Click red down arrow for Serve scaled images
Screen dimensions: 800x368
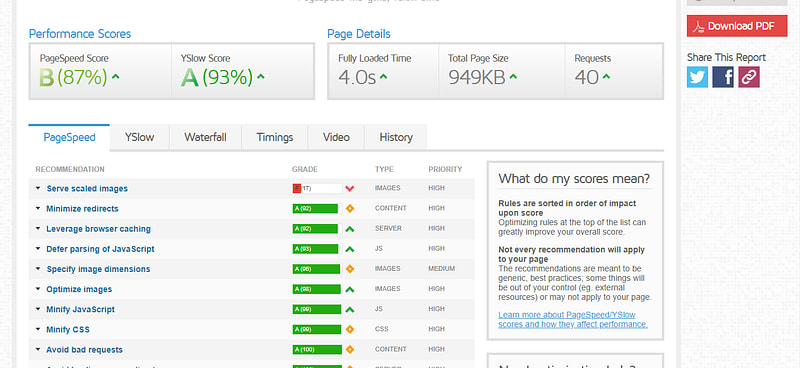(x=349, y=188)
